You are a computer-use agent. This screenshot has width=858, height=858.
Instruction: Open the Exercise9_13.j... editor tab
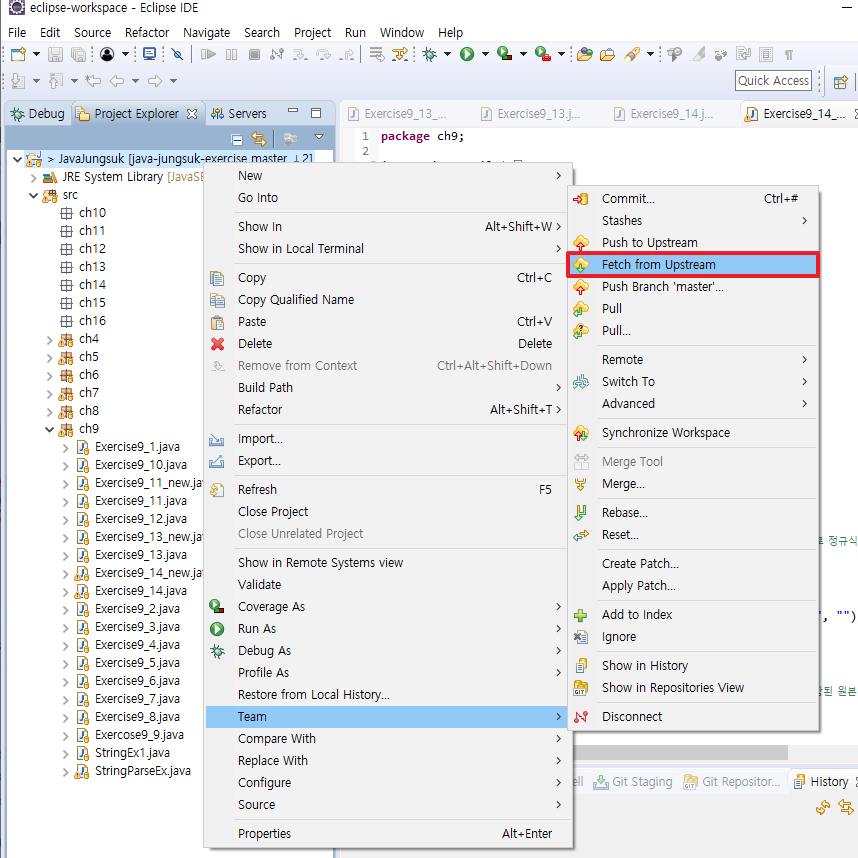(531, 114)
